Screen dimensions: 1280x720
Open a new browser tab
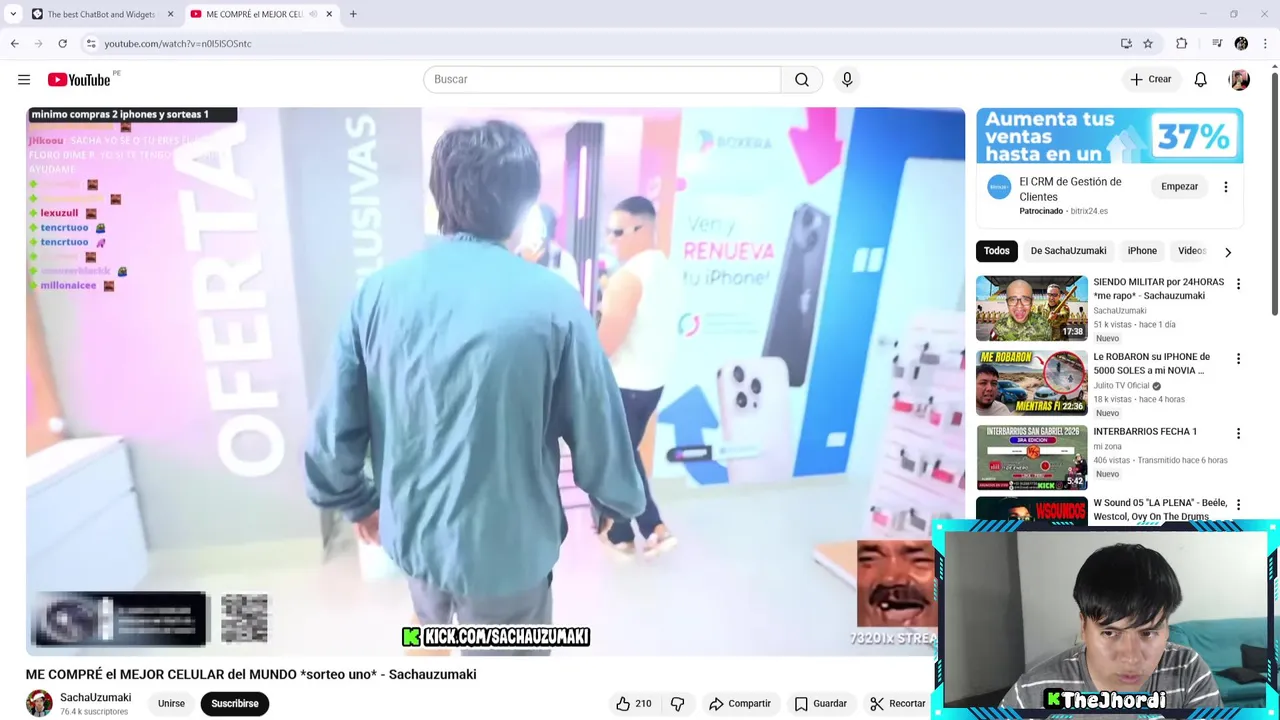tap(353, 14)
